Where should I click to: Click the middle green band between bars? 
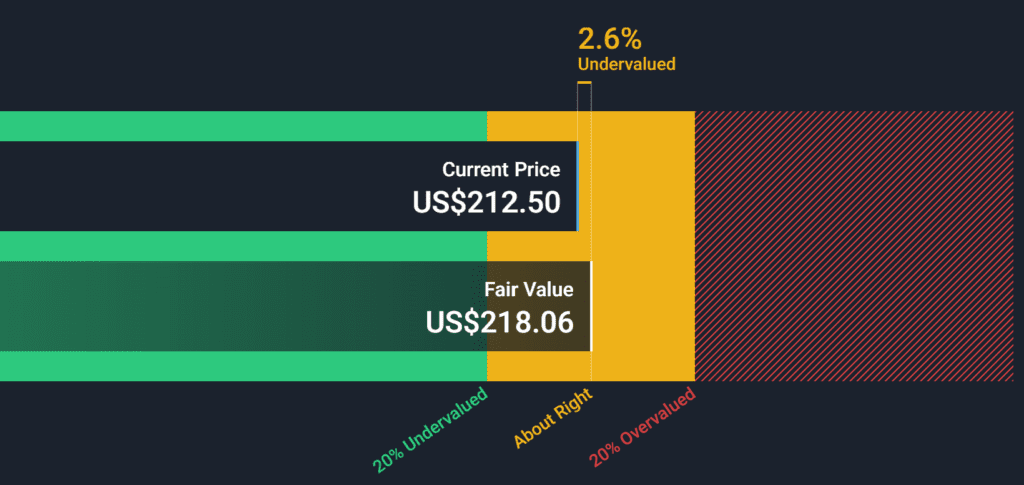coord(243,246)
